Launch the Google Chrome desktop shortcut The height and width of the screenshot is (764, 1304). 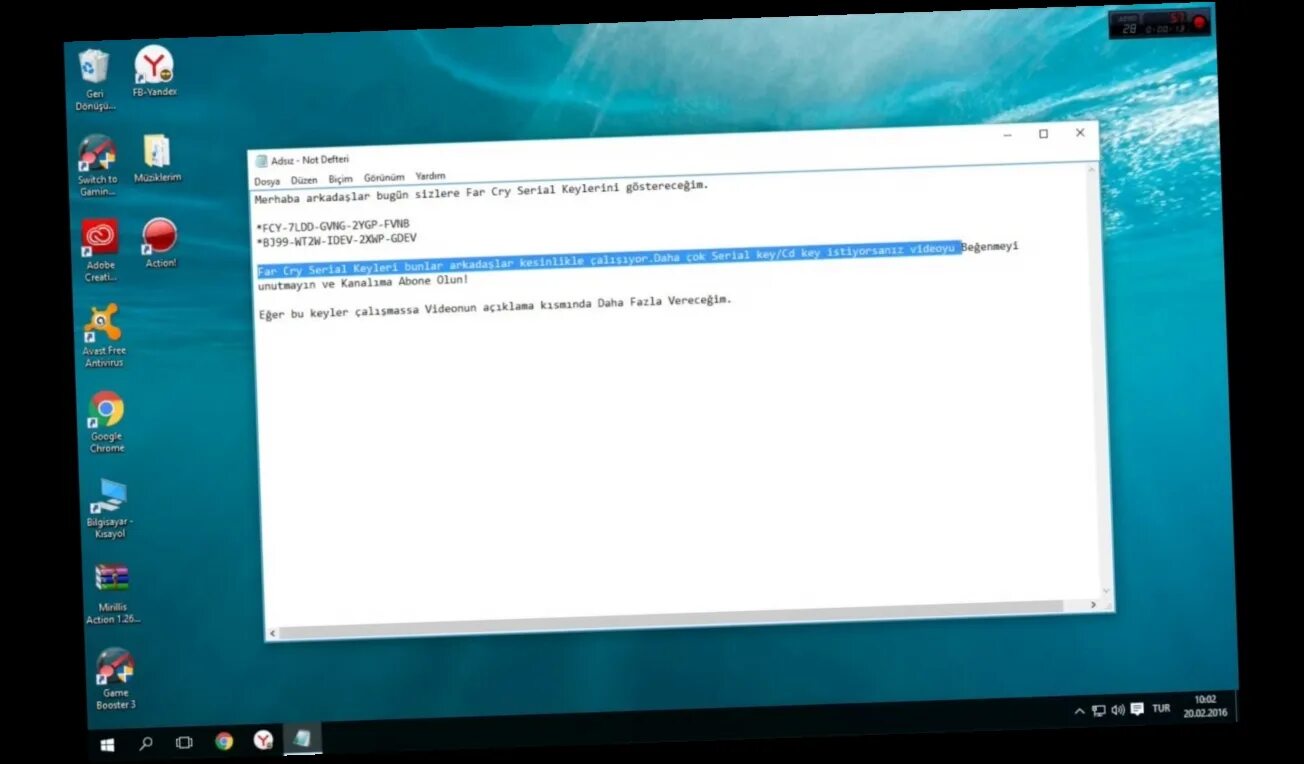click(106, 422)
